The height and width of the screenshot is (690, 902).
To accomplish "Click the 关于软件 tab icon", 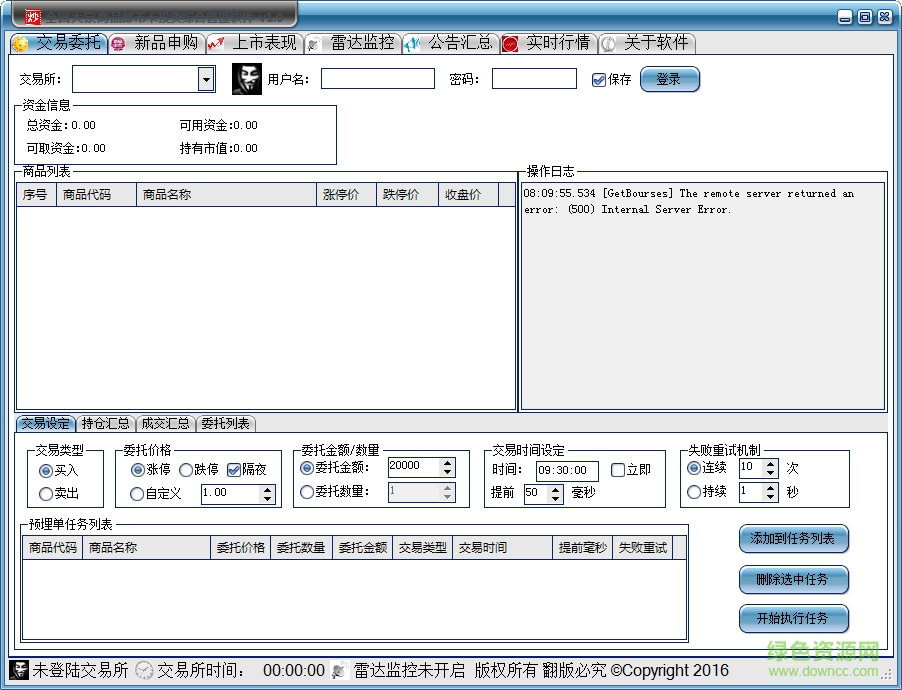I will coord(608,44).
